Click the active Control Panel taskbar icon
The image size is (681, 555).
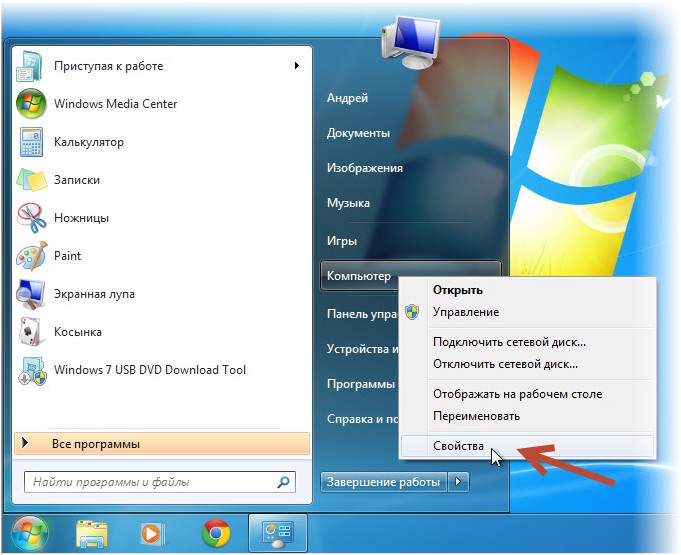[278, 534]
